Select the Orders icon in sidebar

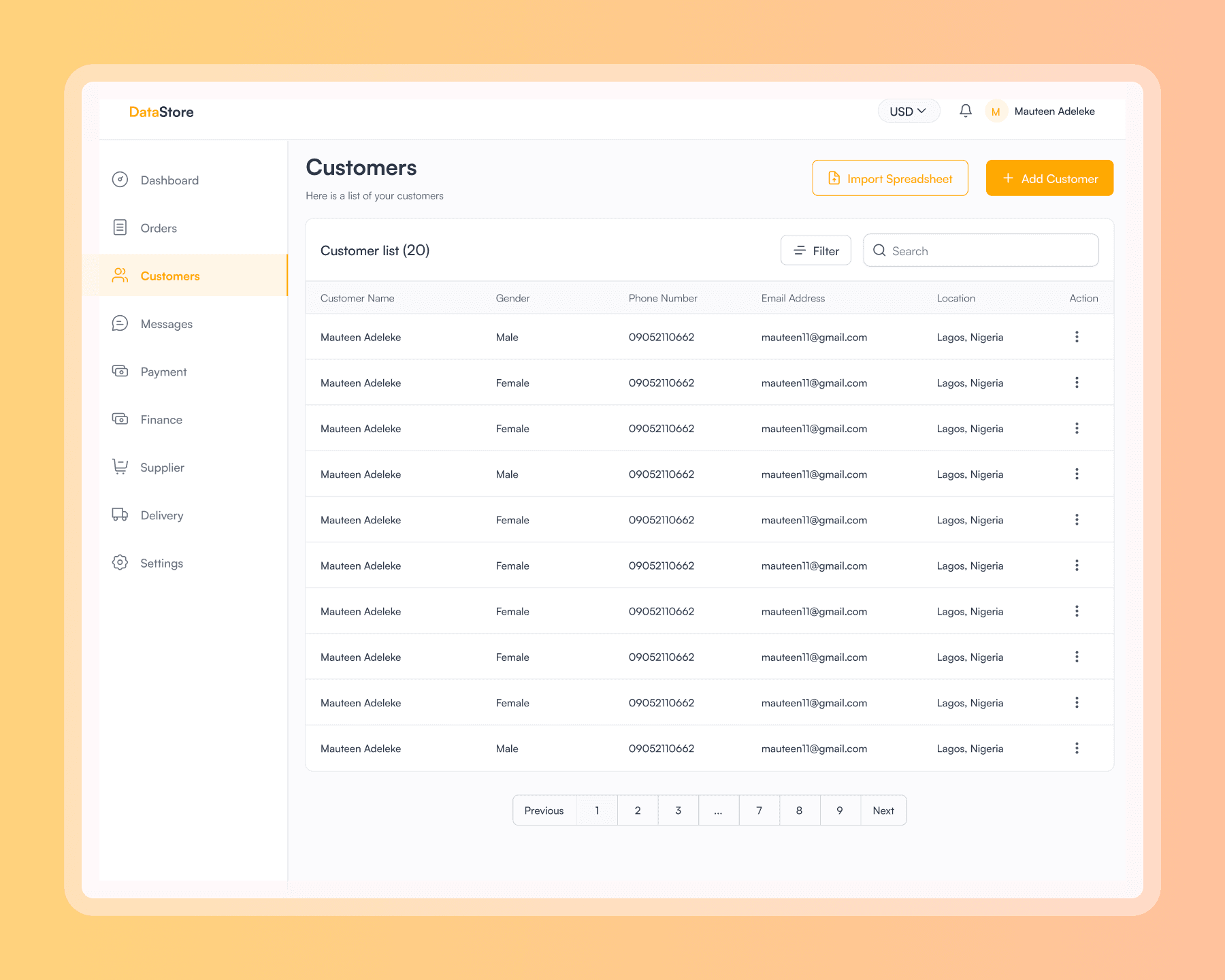(120, 227)
